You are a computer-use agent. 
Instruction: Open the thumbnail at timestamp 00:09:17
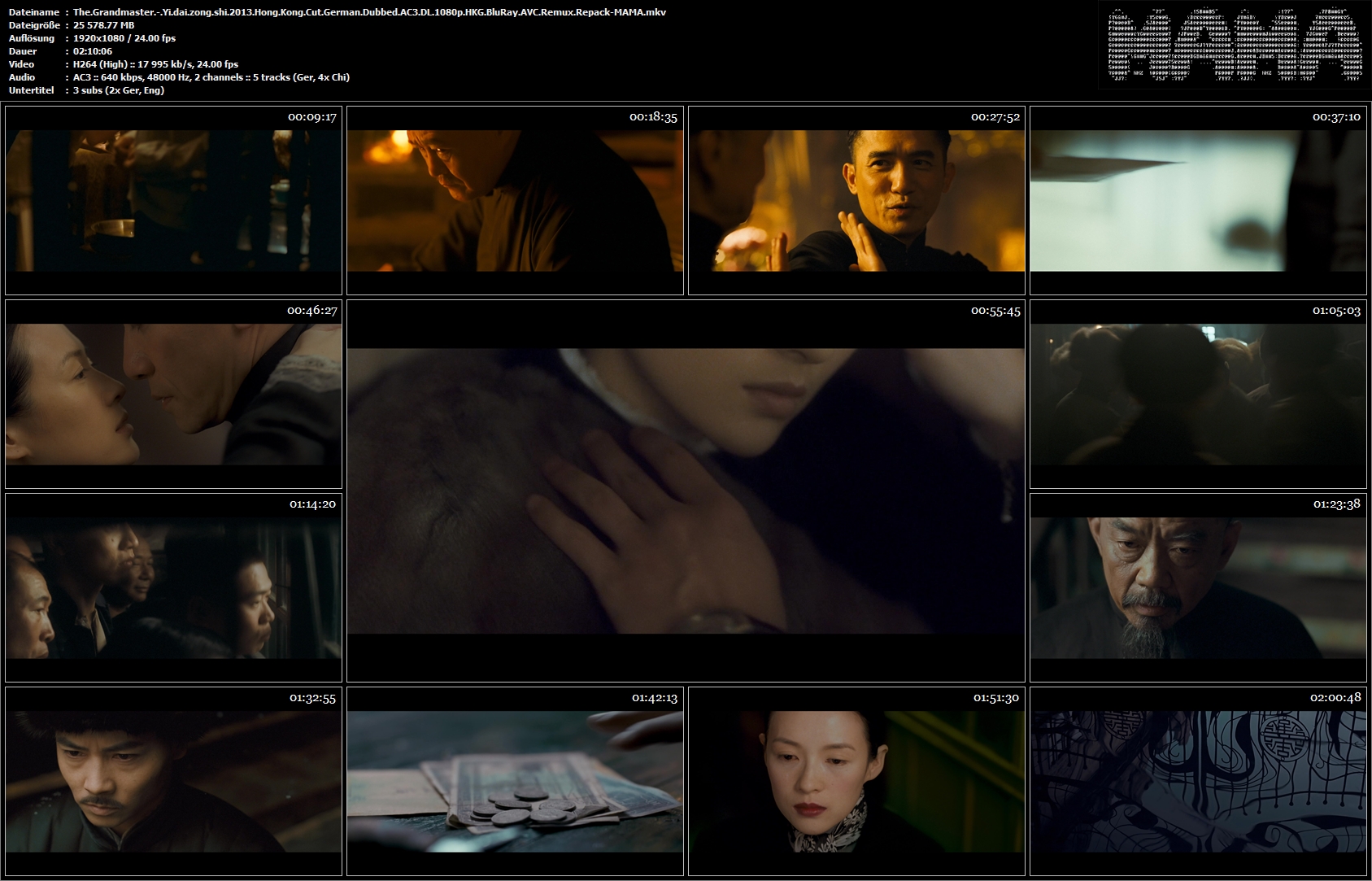173,200
